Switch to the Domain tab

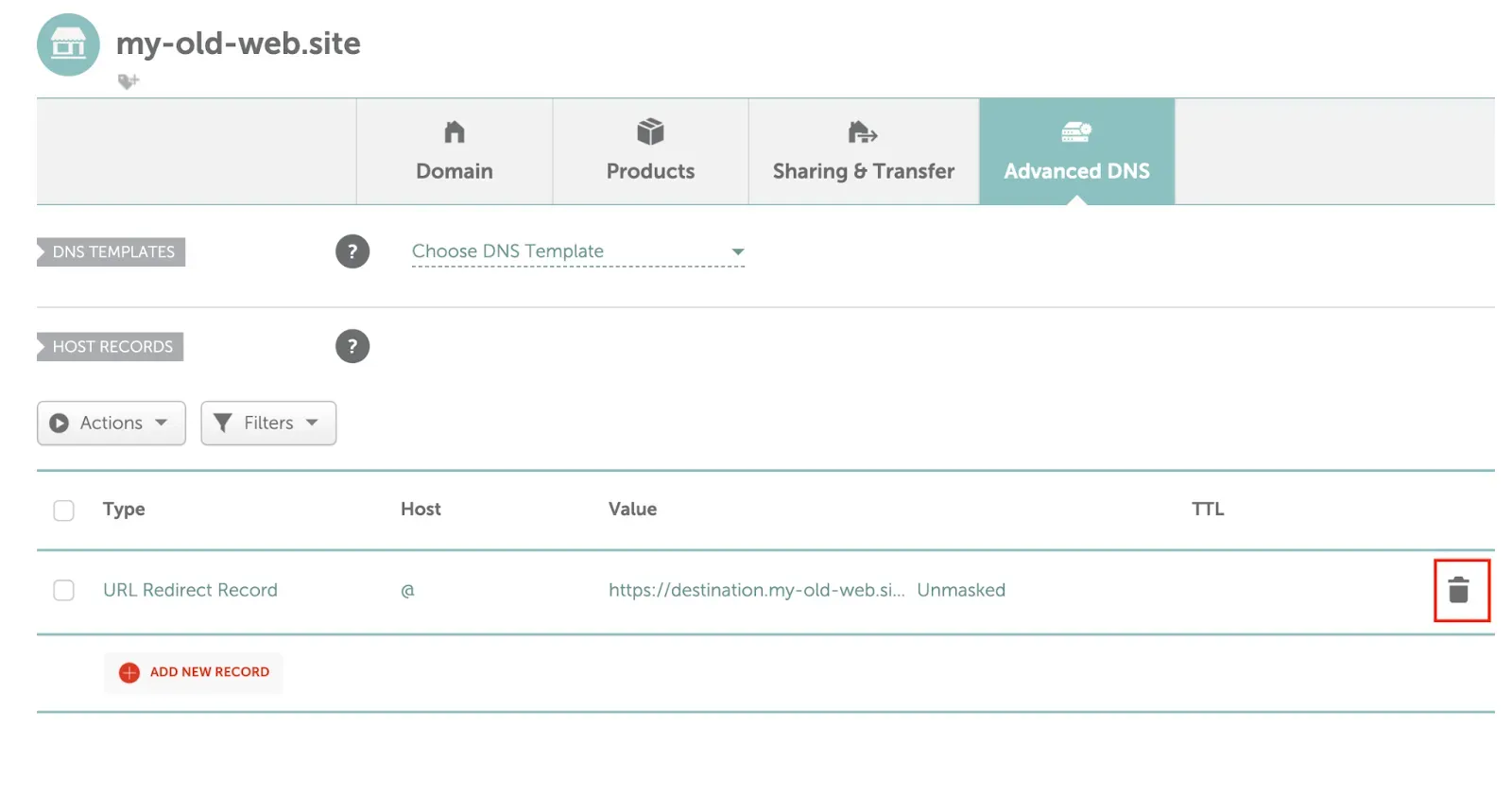tap(455, 152)
